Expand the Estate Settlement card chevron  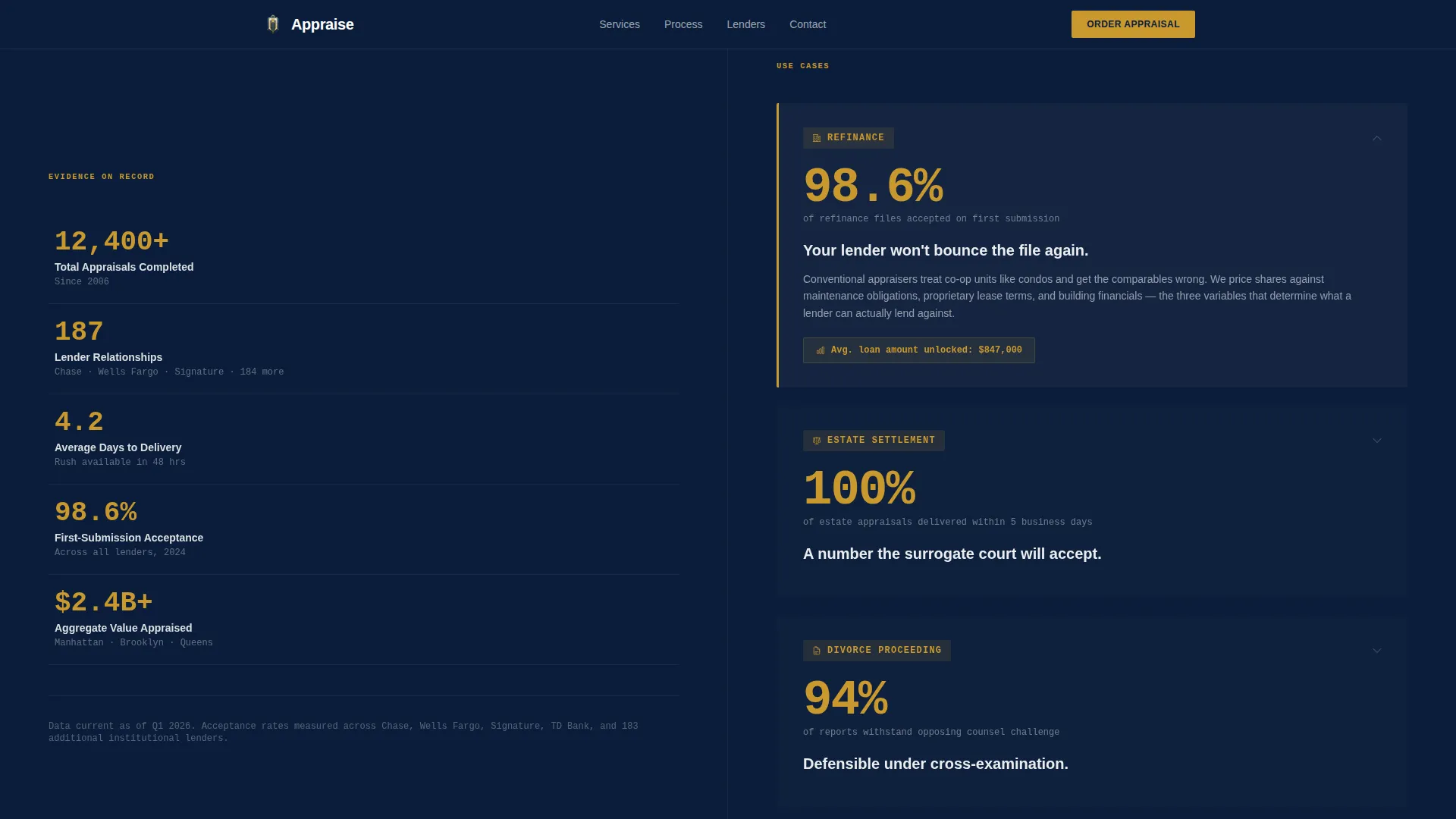(x=1377, y=441)
